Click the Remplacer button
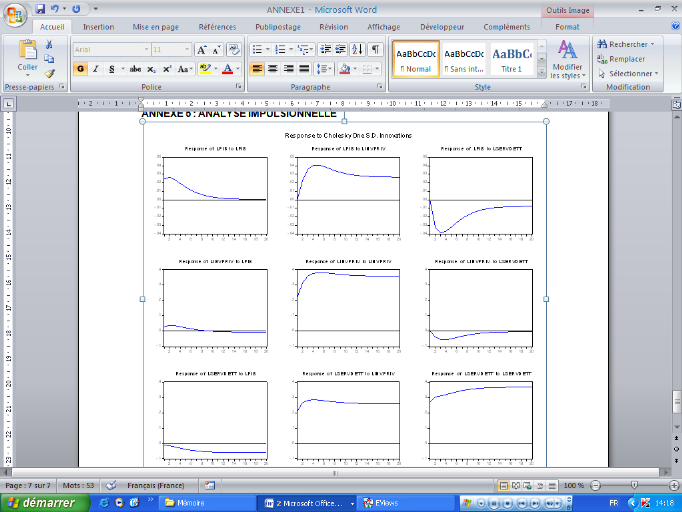682x512 pixels. tap(627, 59)
